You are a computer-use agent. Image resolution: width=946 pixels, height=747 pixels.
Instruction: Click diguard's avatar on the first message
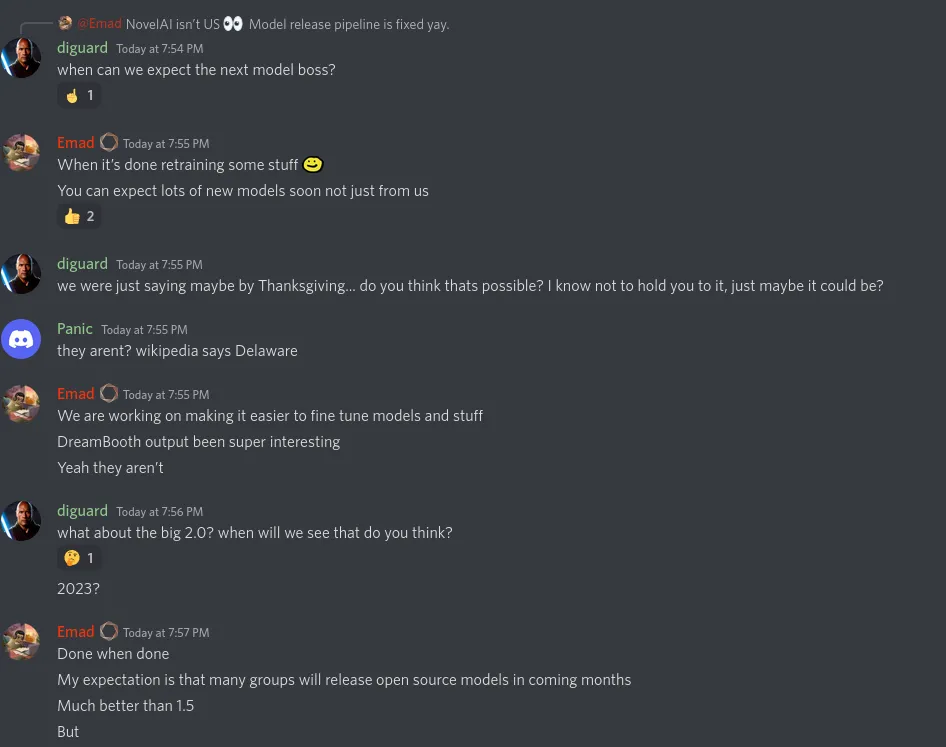(21, 57)
